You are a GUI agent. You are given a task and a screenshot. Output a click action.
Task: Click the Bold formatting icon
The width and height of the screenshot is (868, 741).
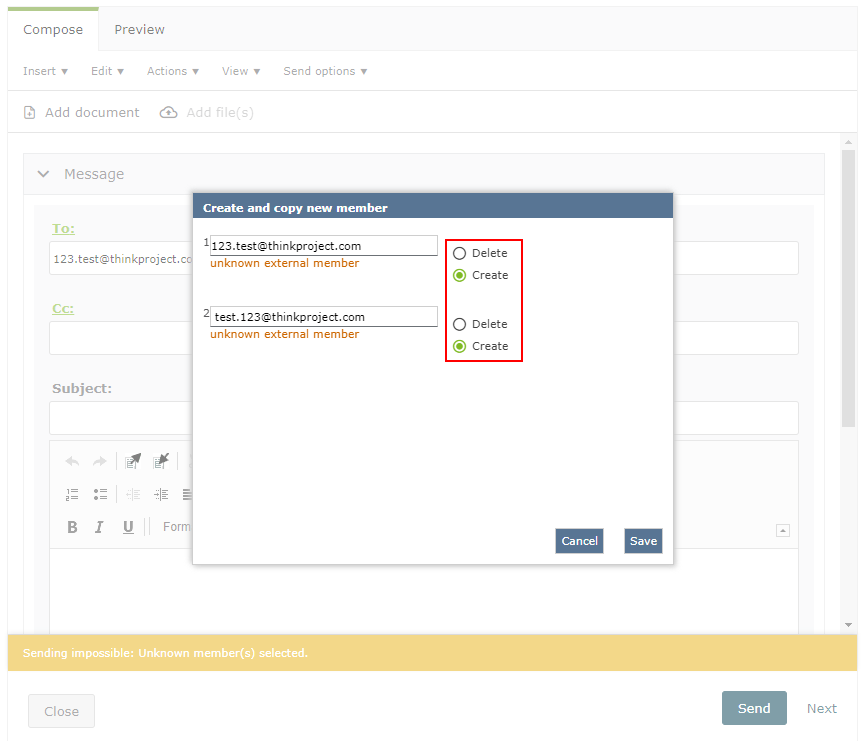tap(72, 527)
